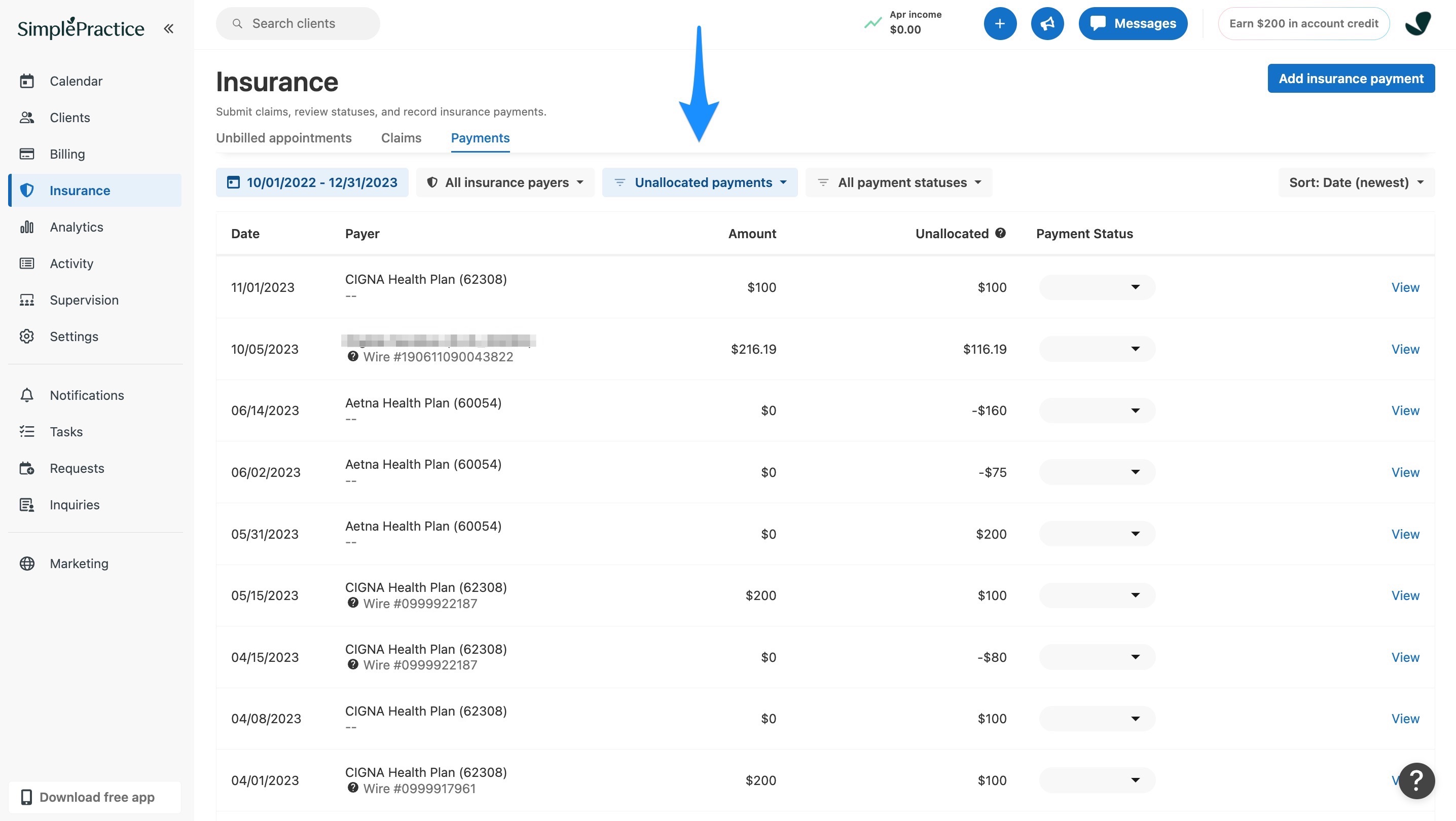The image size is (1456, 821).
Task: Open payment status dropdown for 06/14/2023 row
Action: click(1097, 410)
